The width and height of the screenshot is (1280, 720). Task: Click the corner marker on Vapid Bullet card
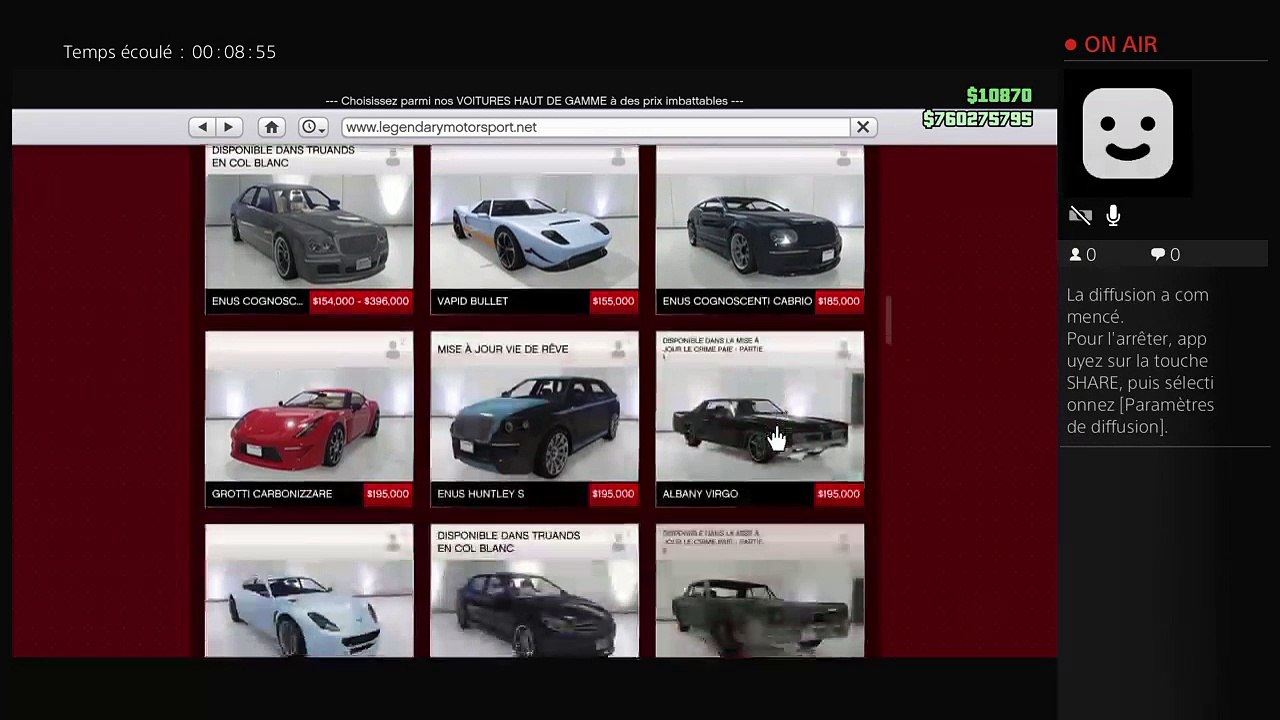click(618, 157)
